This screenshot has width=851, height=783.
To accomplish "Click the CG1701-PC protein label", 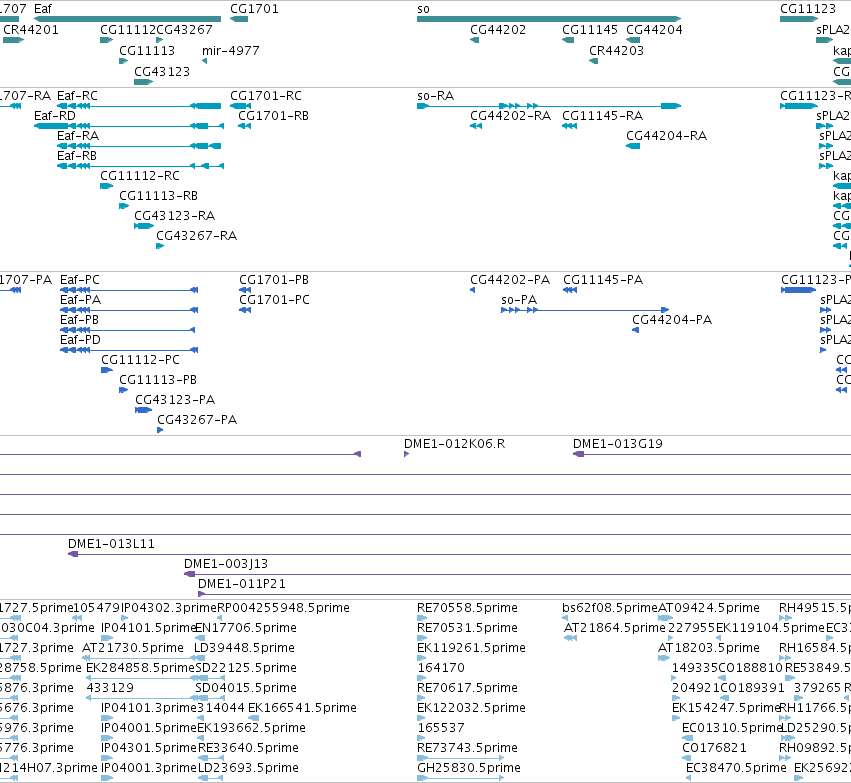I will [x=275, y=300].
